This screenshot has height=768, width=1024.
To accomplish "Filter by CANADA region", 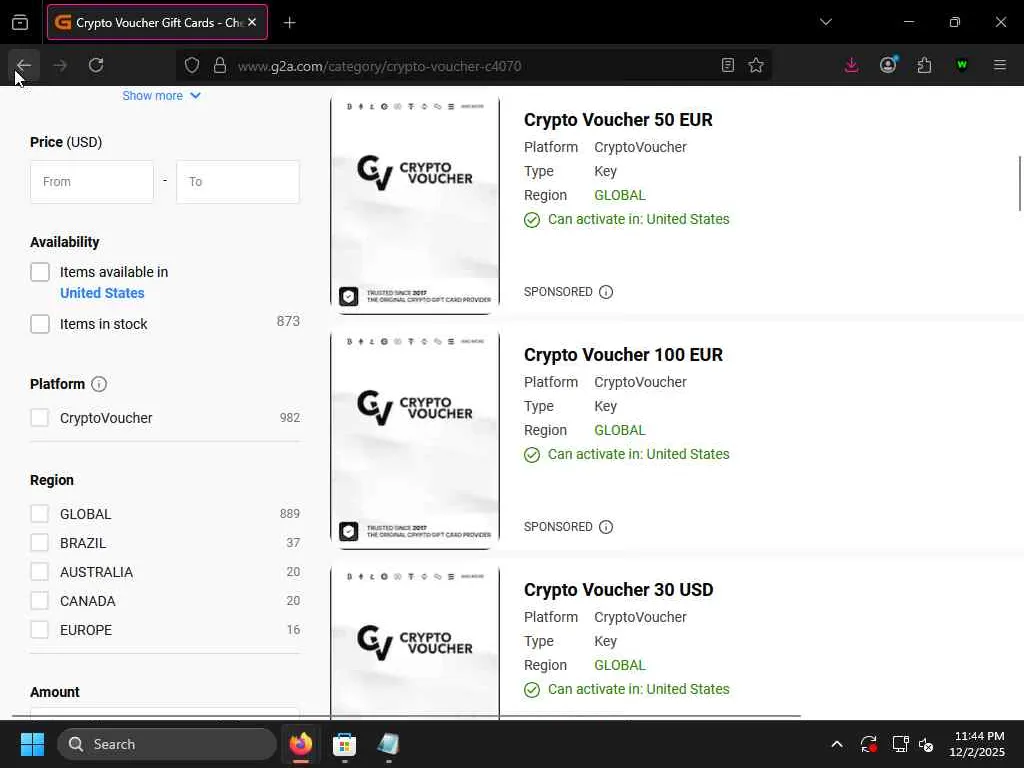I will [x=40, y=601].
